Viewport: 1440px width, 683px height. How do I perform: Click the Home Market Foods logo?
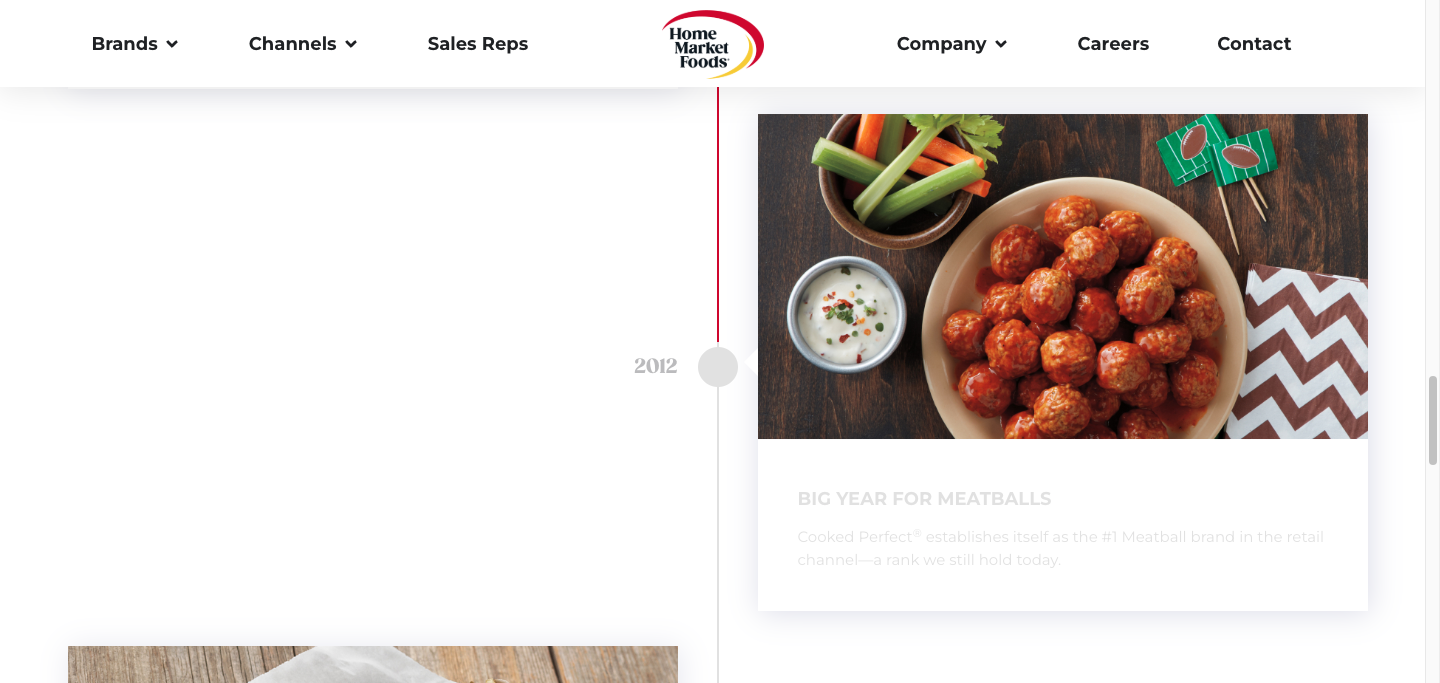pyautogui.click(x=713, y=44)
